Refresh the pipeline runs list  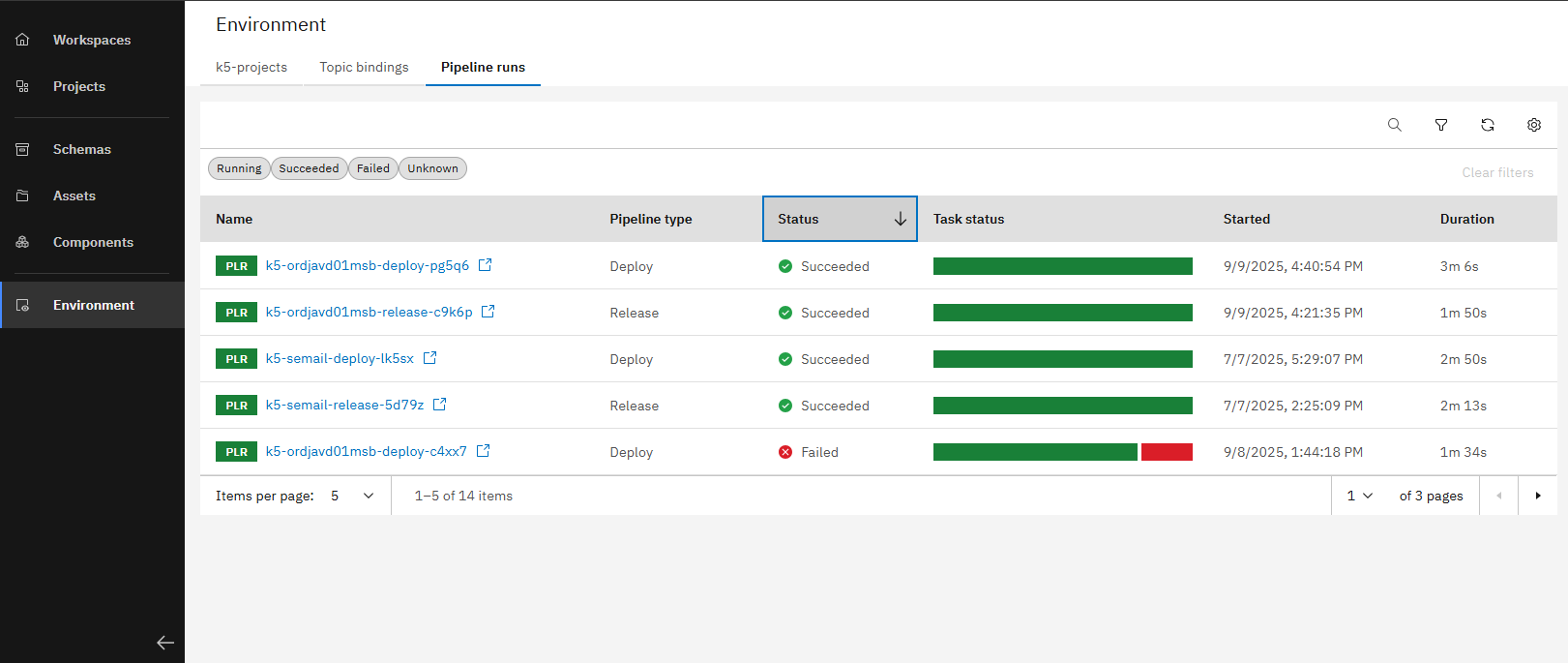(1487, 125)
